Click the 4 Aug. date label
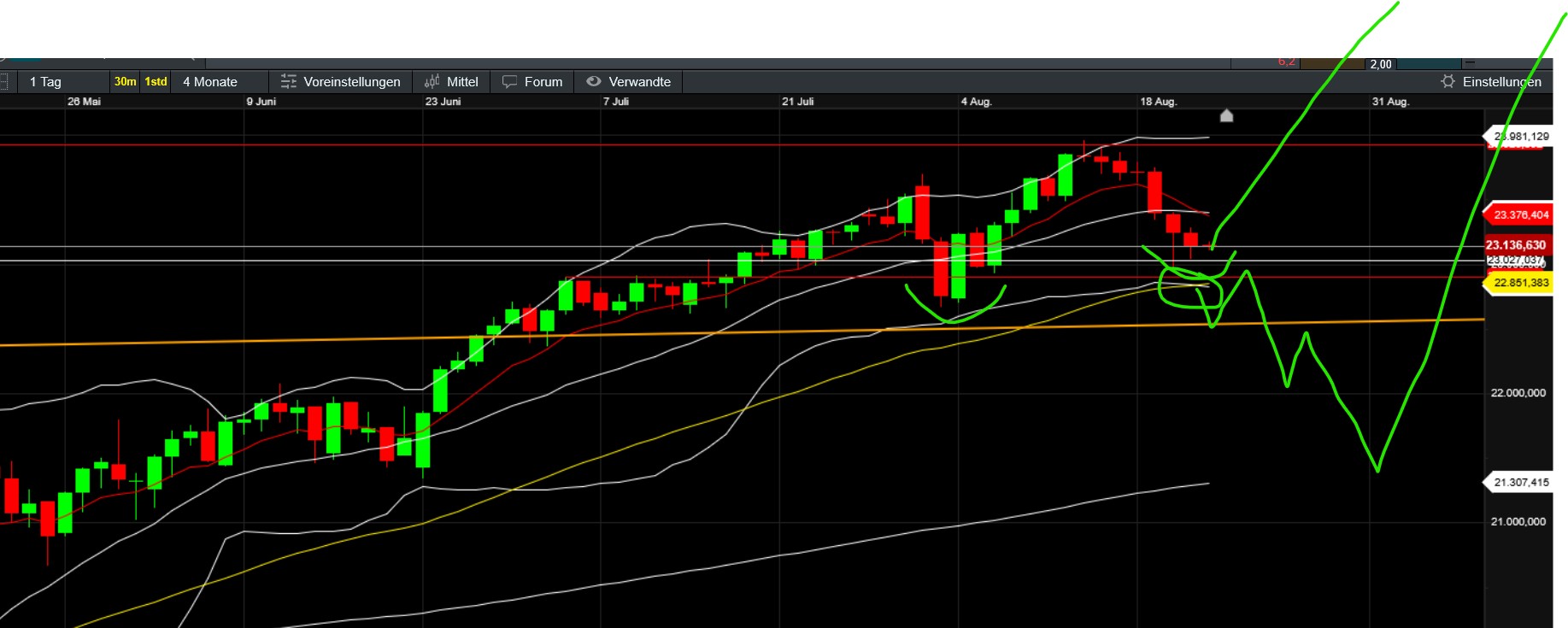1568x628 pixels. click(x=976, y=102)
